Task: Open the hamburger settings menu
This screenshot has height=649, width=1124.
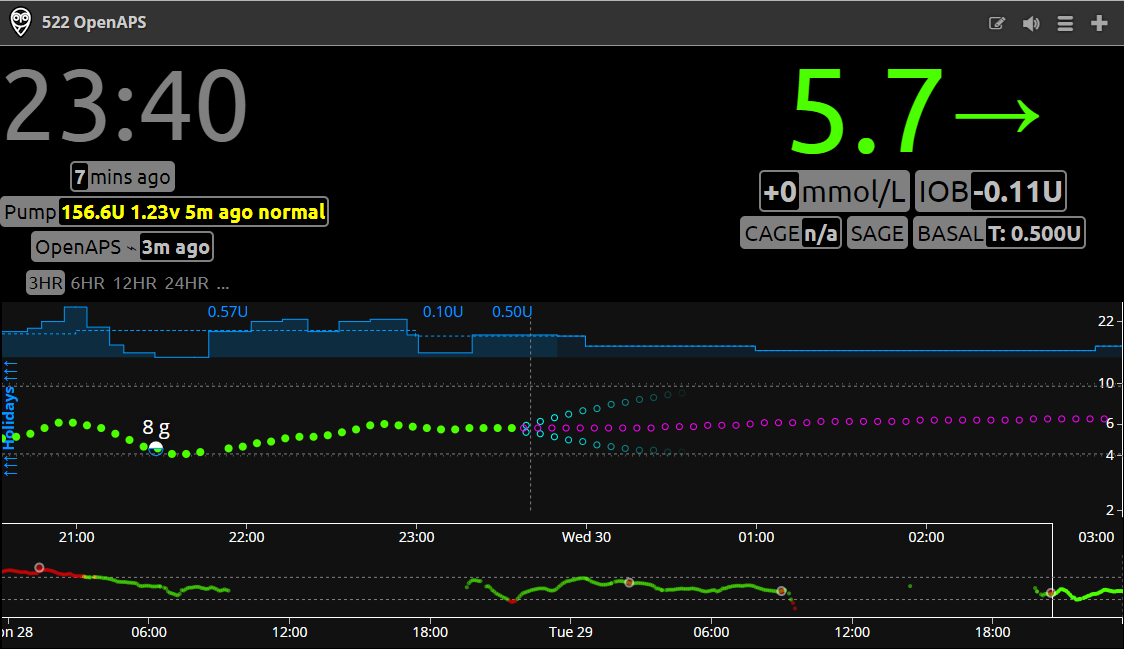Action: 1065,24
